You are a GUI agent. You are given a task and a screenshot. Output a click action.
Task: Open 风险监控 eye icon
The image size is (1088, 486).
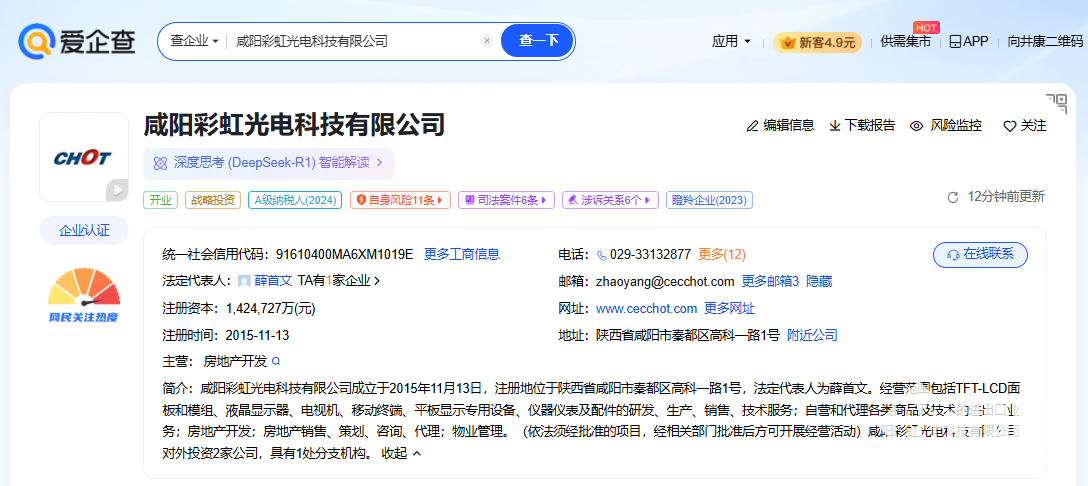coord(916,126)
